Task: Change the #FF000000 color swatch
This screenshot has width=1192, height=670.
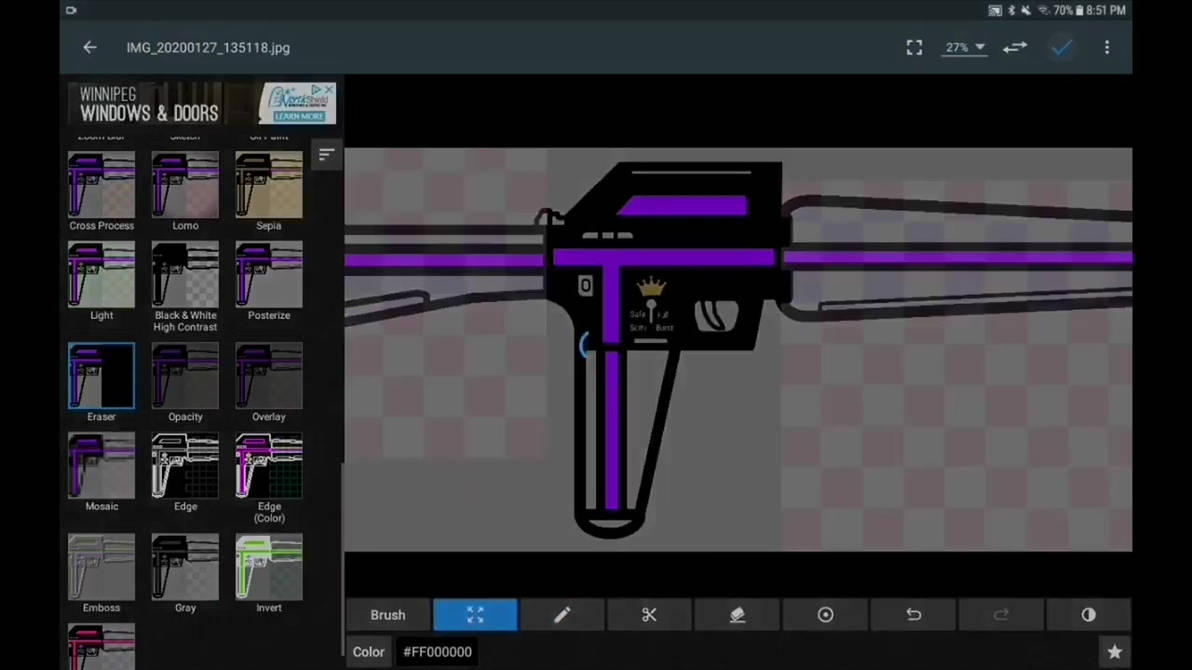Action: [x=437, y=651]
